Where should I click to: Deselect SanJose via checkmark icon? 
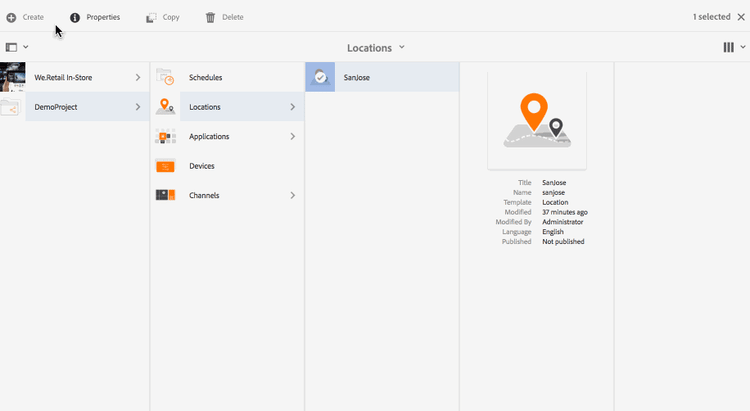click(x=320, y=77)
